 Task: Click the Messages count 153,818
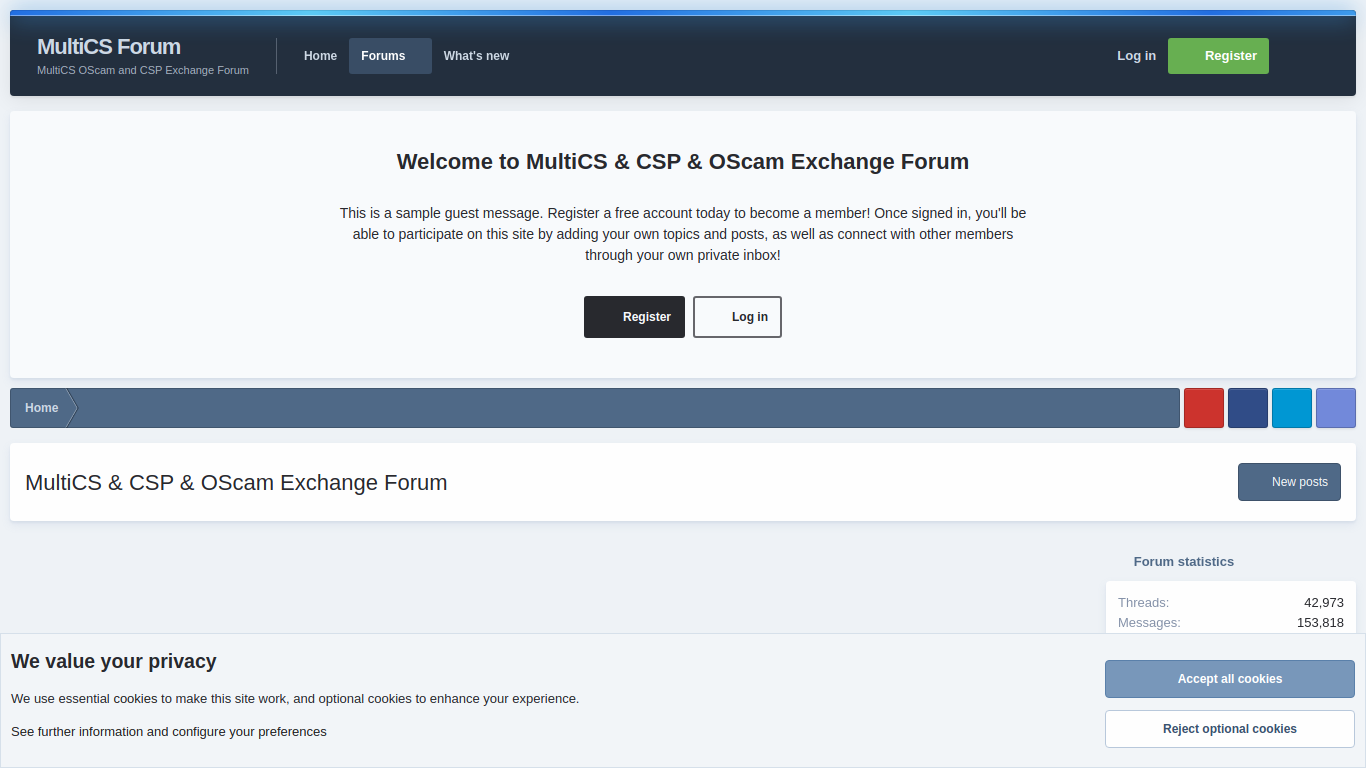[1320, 623]
